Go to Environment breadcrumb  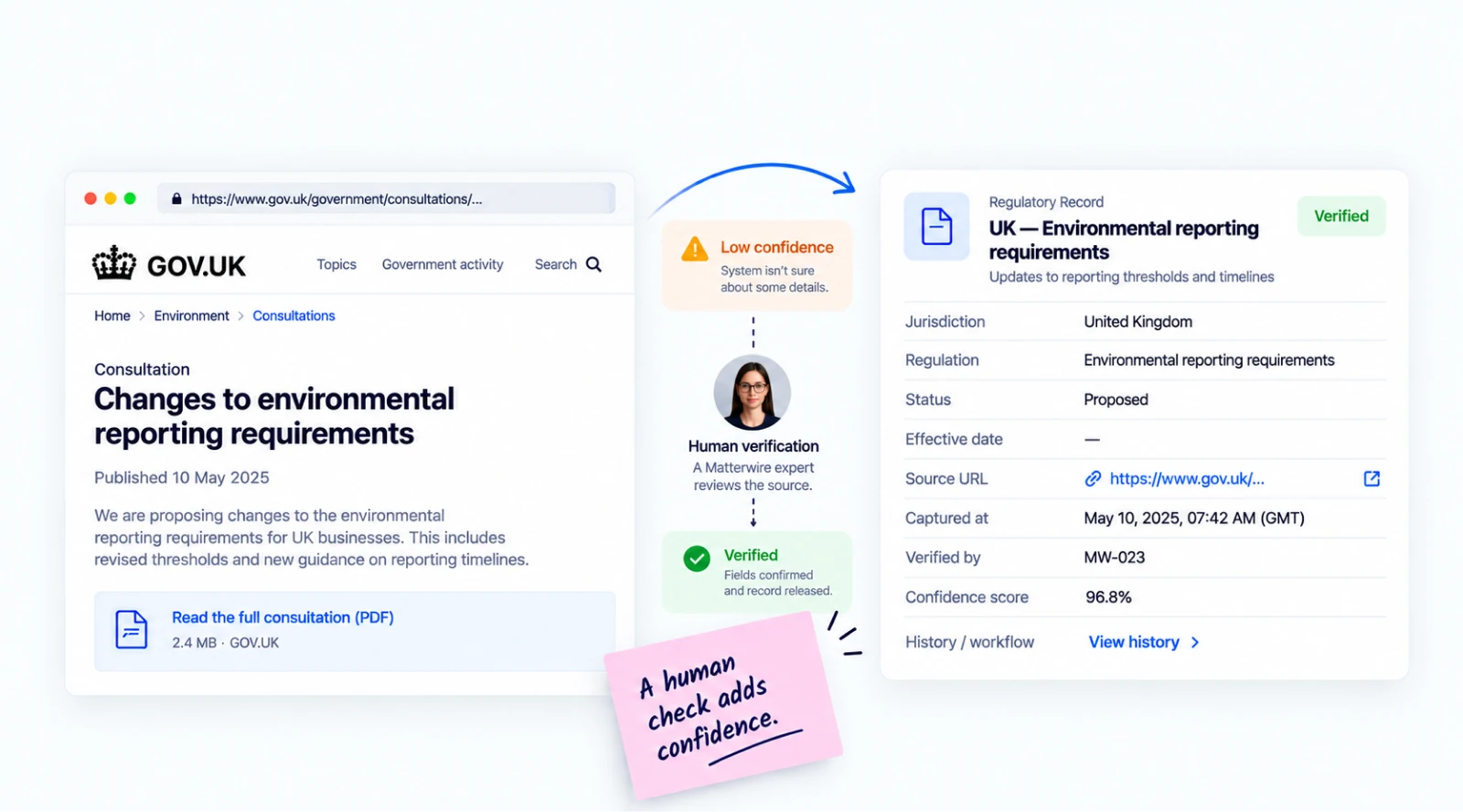[x=192, y=315]
